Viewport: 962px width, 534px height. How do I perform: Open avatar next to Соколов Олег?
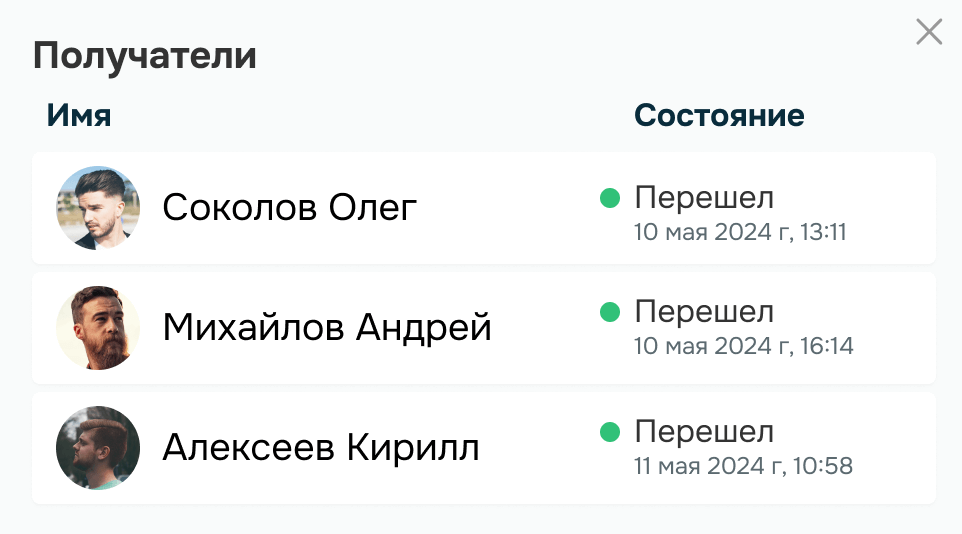[98, 208]
